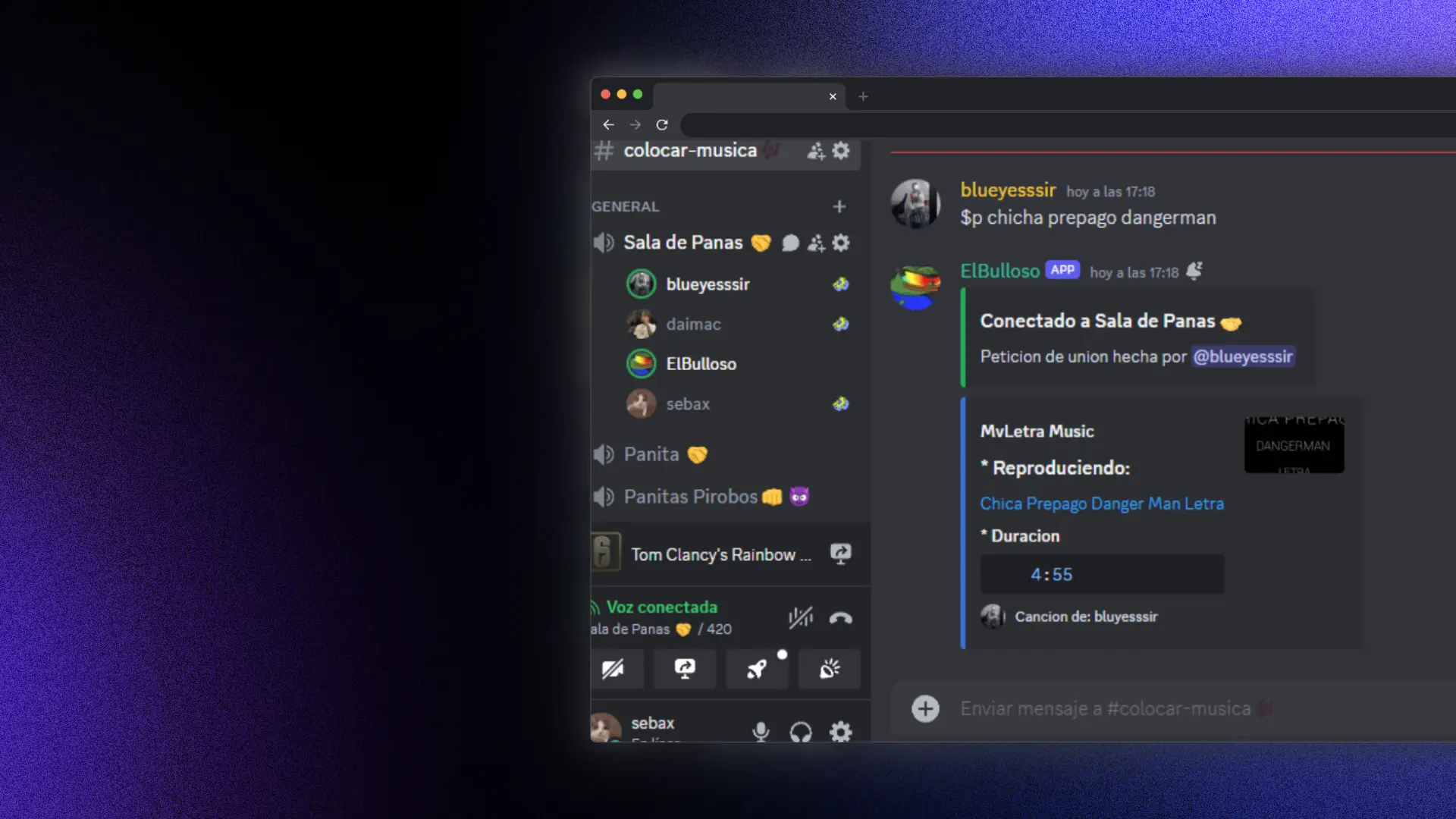Image resolution: width=1456 pixels, height=819 pixels.
Task: Toggle noise suppression icon
Action: tap(801, 618)
